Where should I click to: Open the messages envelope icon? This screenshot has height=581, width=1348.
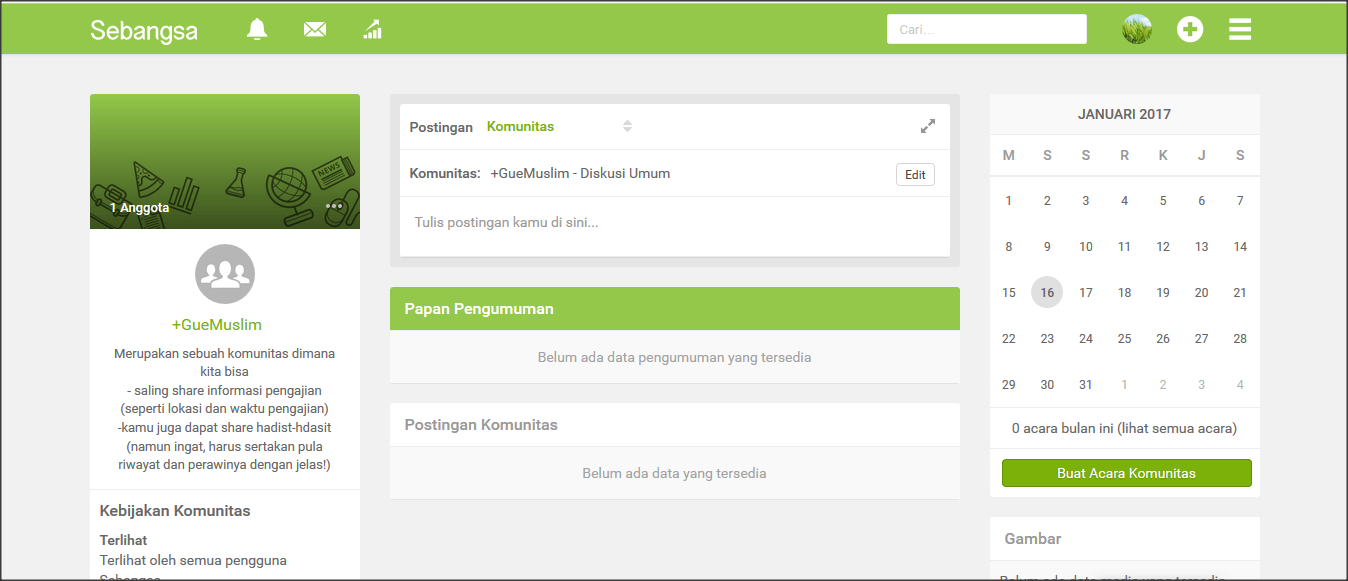coord(314,29)
